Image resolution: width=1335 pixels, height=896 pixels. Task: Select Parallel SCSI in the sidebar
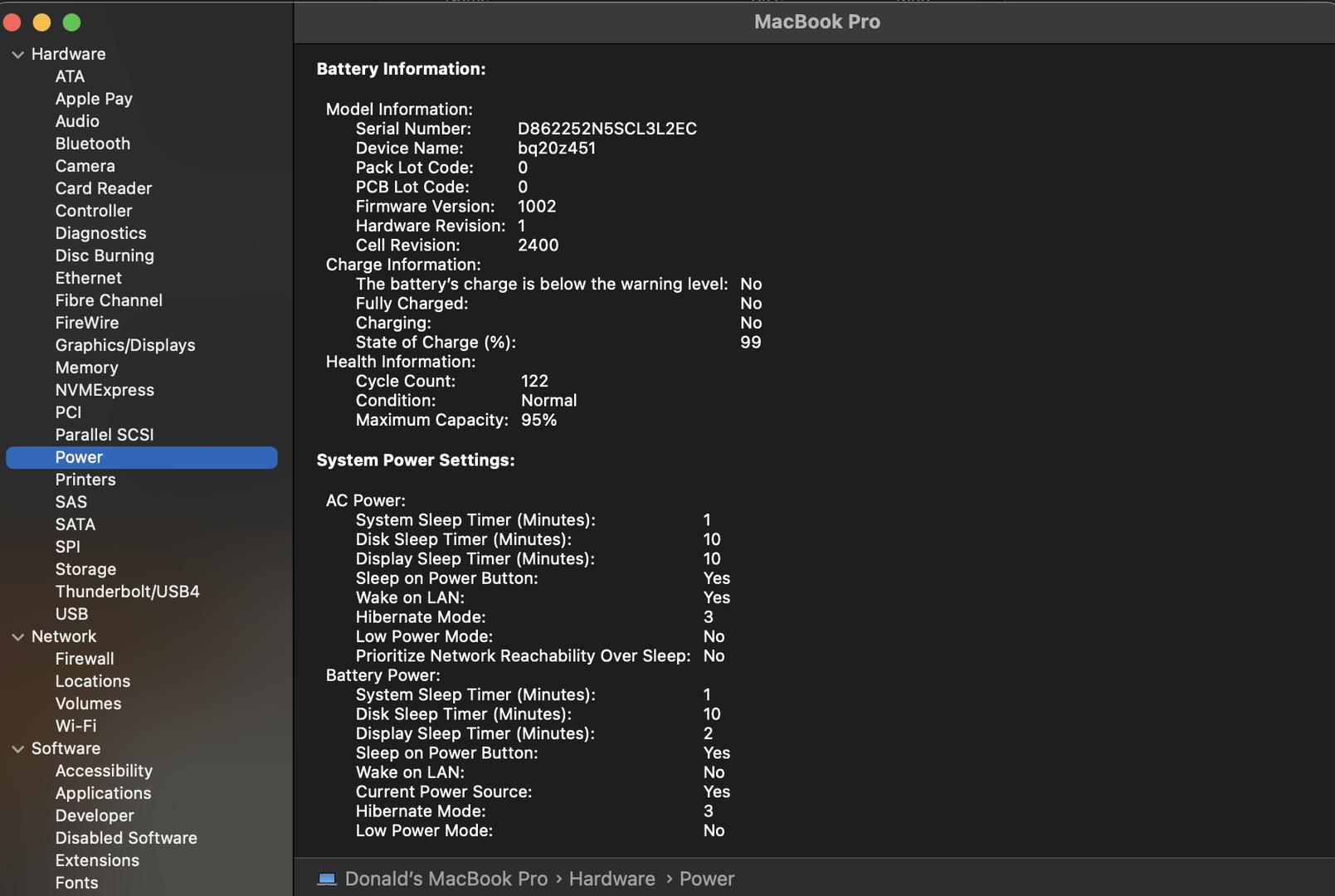[x=105, y=435]
